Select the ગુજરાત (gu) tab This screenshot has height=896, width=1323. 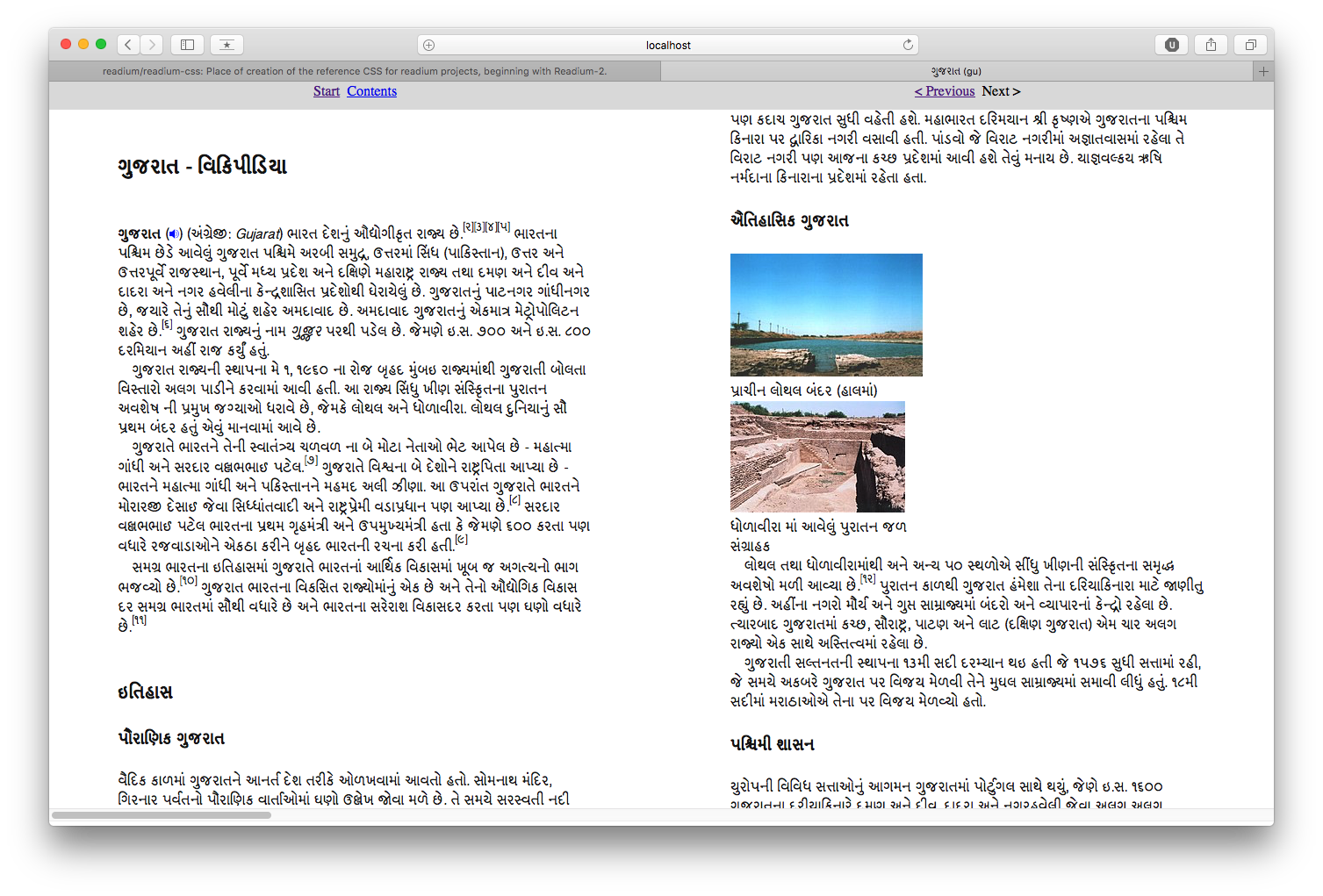956,71
